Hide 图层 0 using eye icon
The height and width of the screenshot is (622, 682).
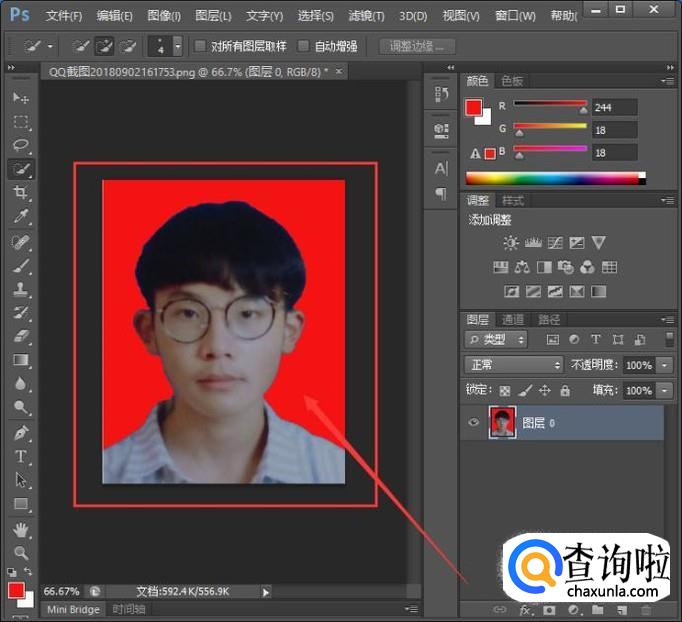pos(474,423)
